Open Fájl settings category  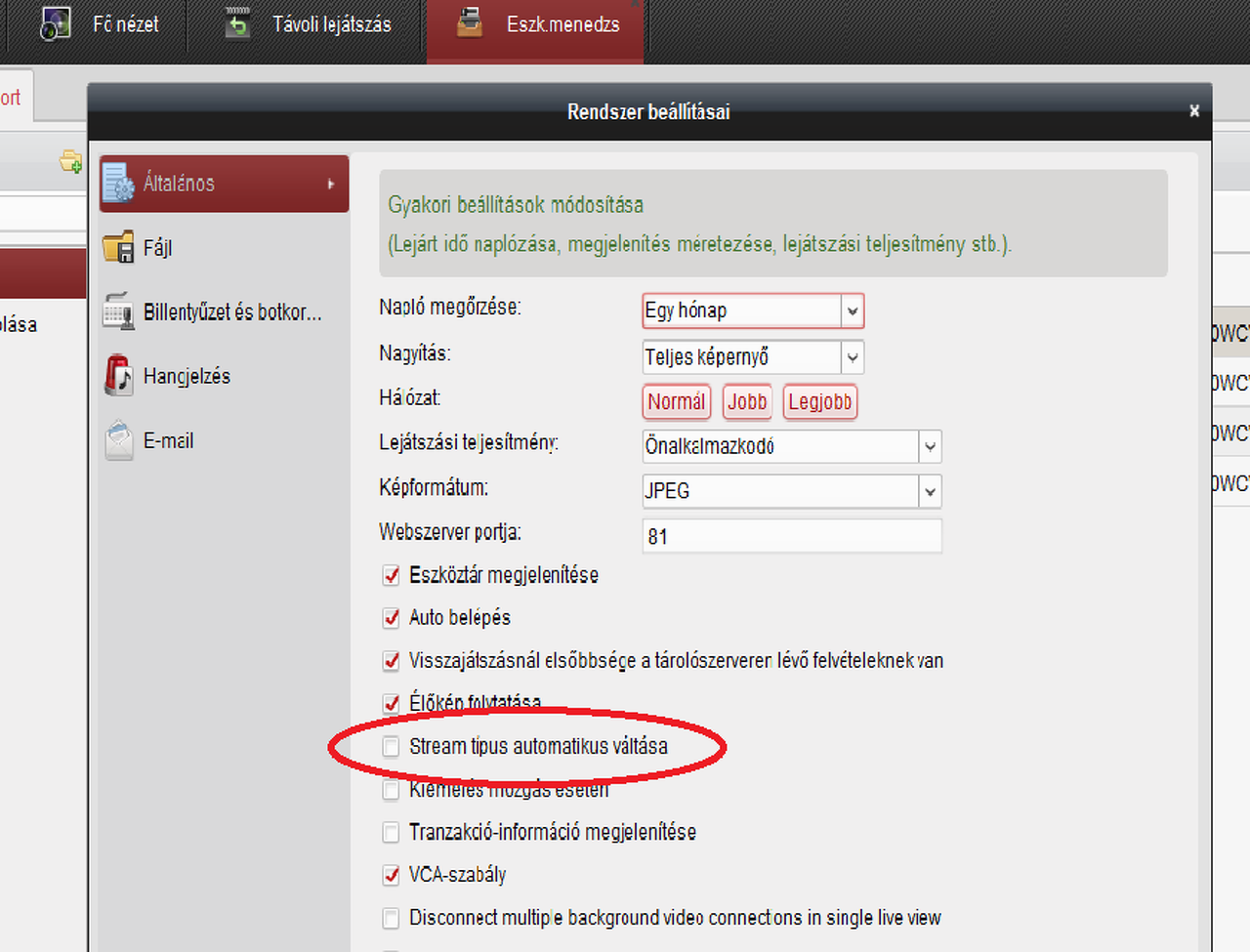point(224,247)
